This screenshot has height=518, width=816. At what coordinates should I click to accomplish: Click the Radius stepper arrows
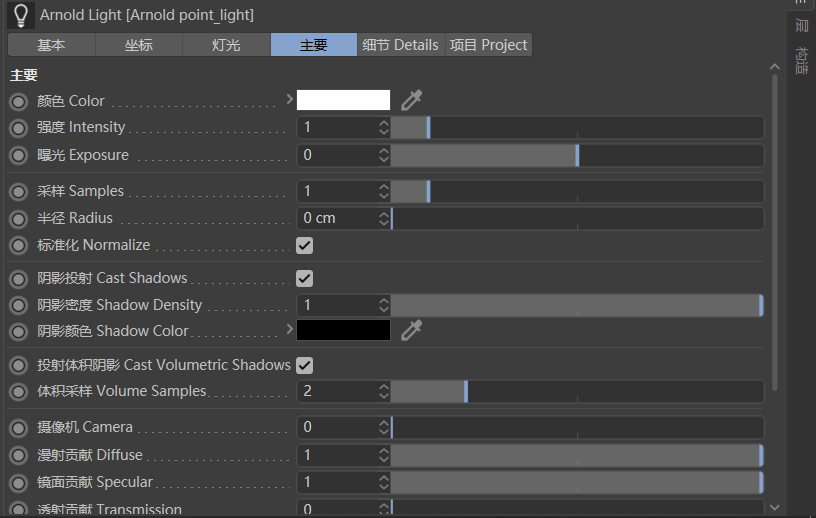(384, 218)
